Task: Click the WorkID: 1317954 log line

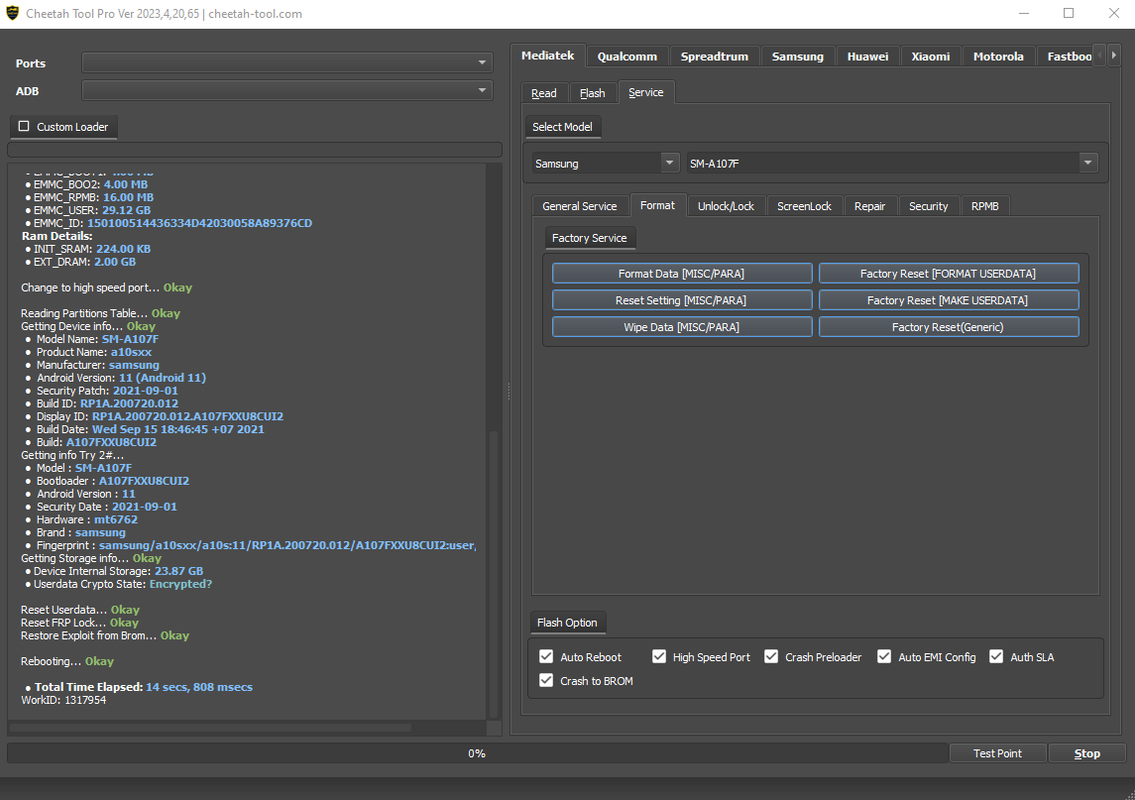Action: pos(64,700)
